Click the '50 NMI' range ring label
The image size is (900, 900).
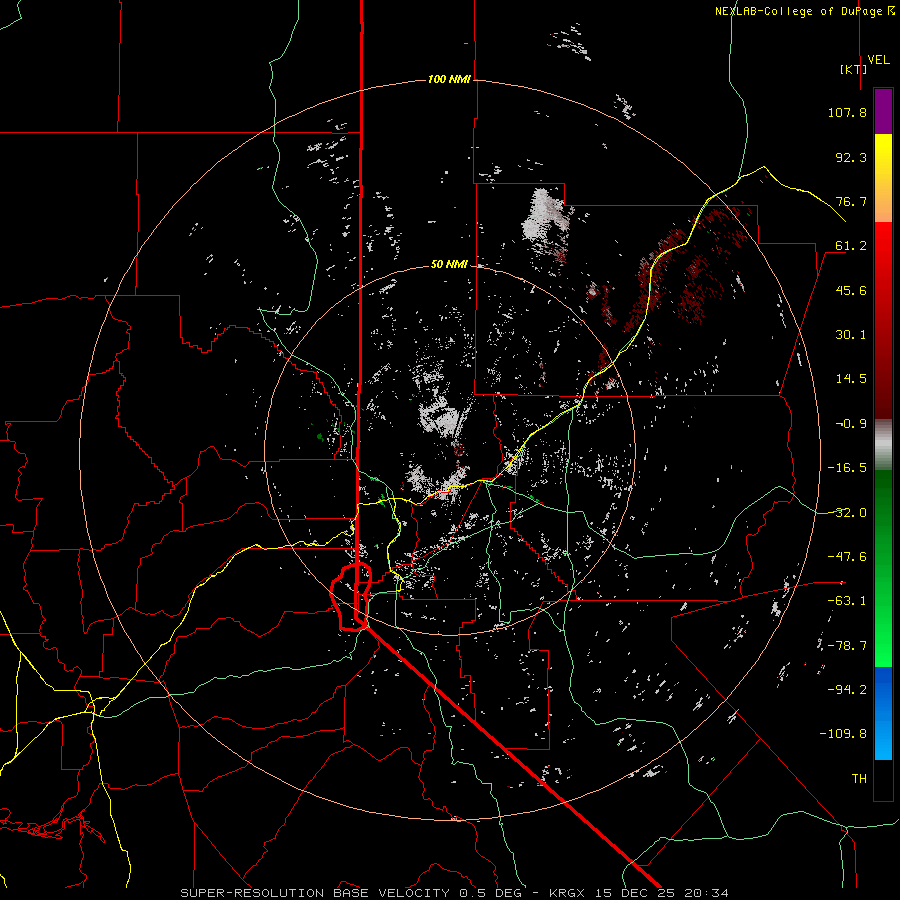tap(449, 264)
